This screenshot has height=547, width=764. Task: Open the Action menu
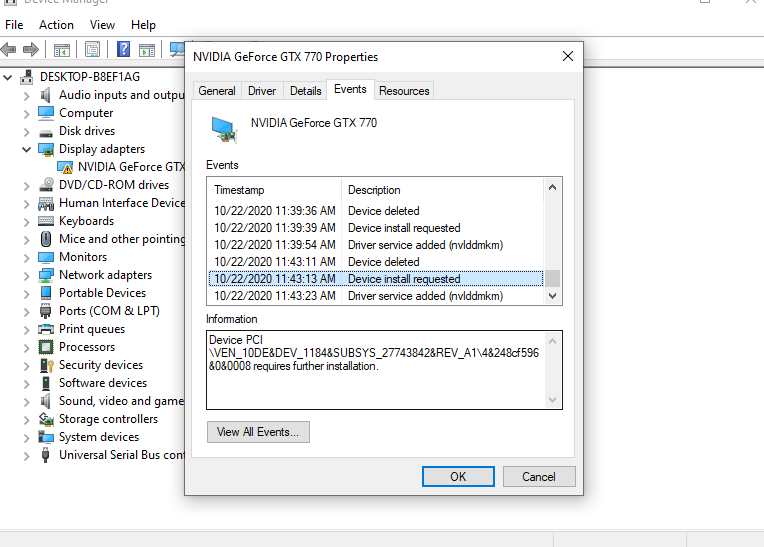[x=57, y=25]
